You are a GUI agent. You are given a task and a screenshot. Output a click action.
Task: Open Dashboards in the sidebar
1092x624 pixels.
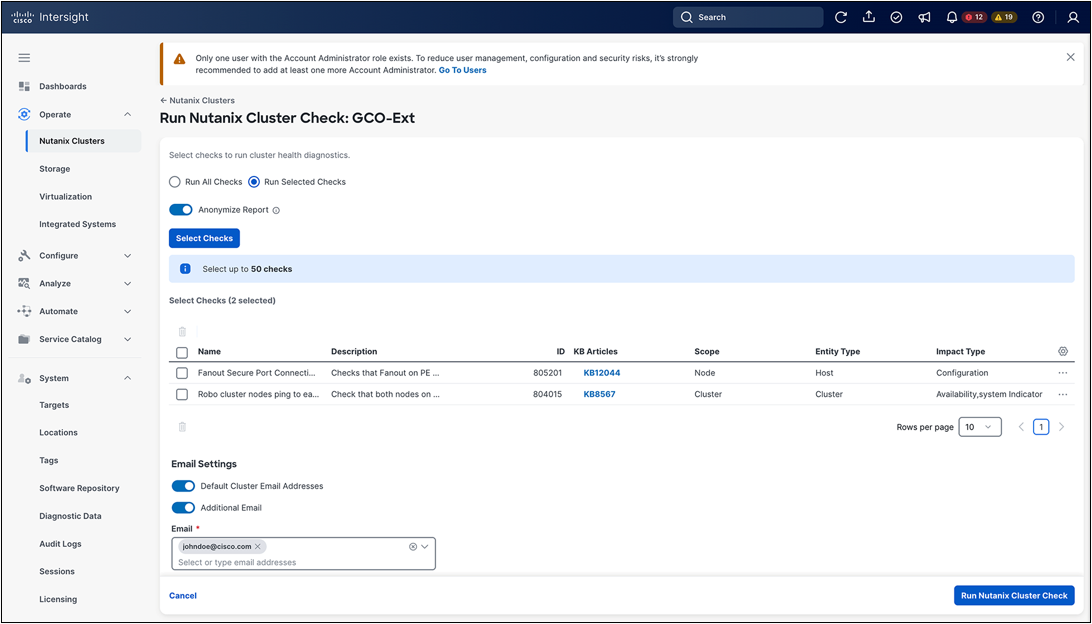[x=63, y=86]
